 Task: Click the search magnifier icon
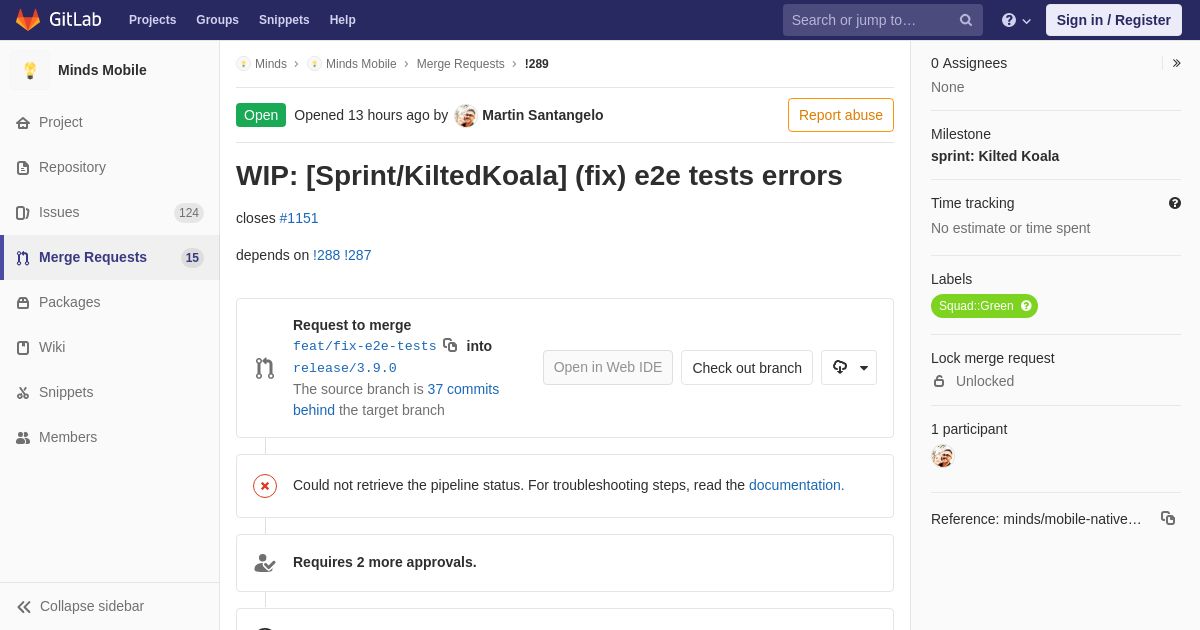pos(966,20)
